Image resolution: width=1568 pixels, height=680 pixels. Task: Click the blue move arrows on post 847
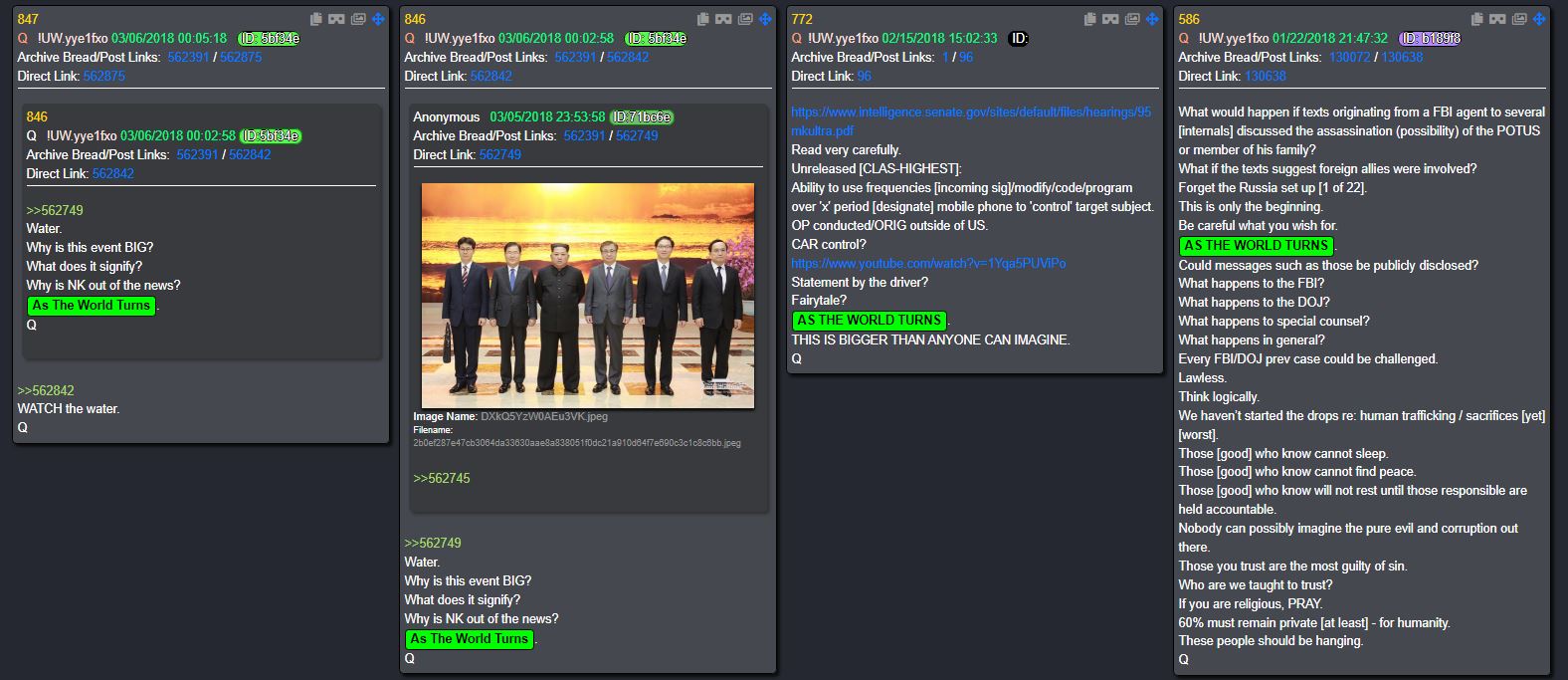378,19
